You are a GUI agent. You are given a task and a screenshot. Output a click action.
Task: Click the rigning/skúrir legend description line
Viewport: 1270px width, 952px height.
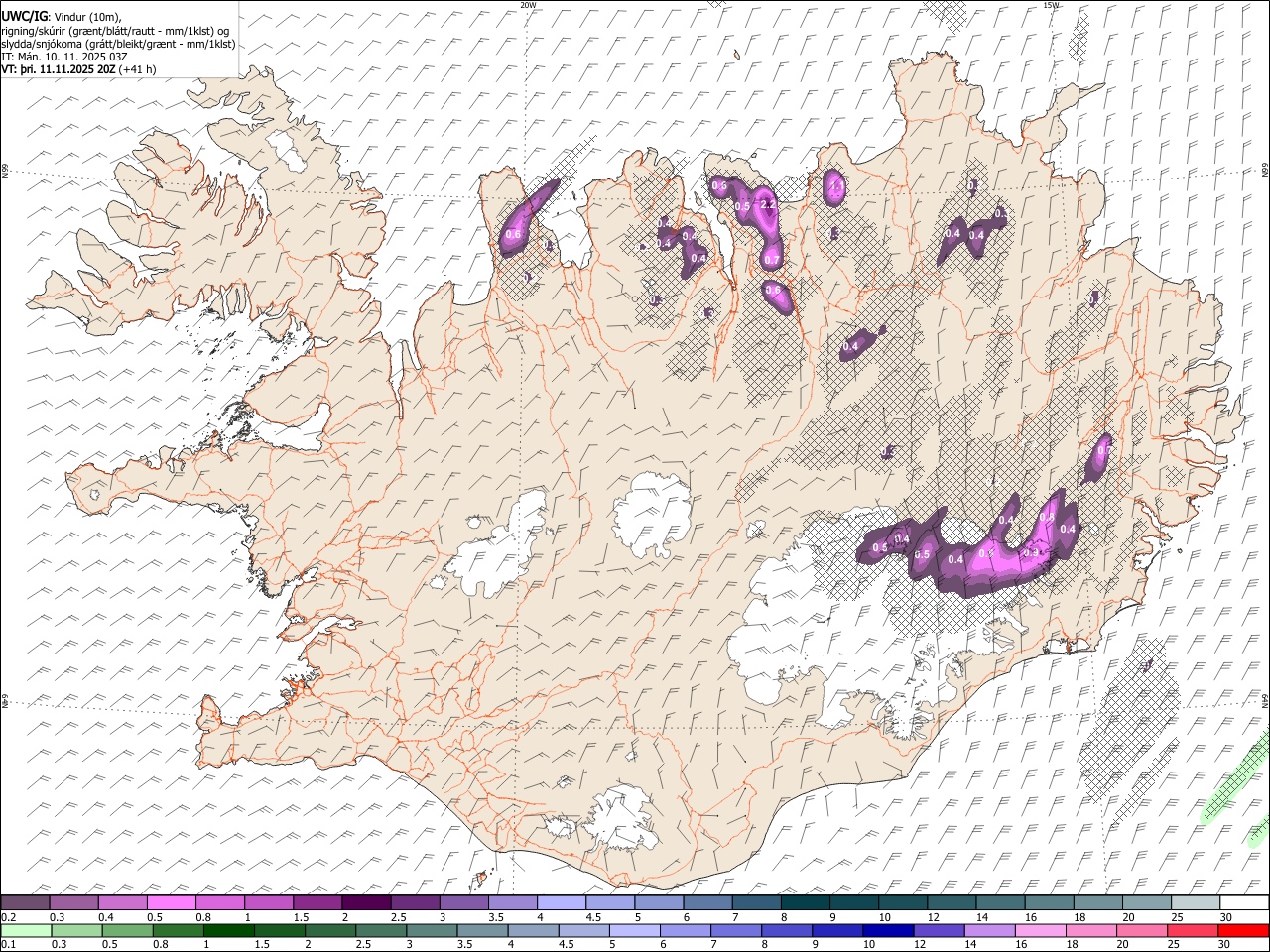pos(116,31)
